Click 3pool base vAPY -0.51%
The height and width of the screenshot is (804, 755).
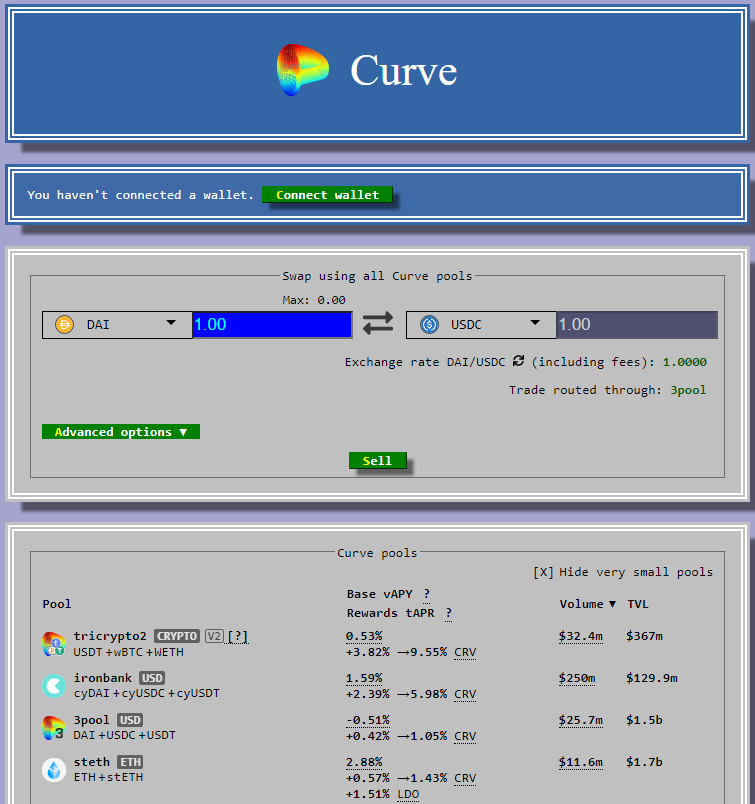click(x=368, y=720)
